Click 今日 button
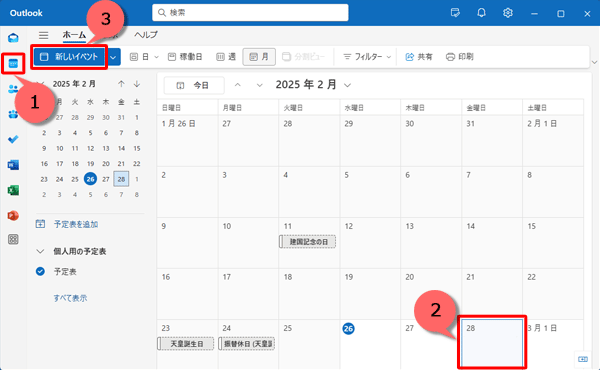600x370 pixels. pyautogui.click(x=194, y=85)
